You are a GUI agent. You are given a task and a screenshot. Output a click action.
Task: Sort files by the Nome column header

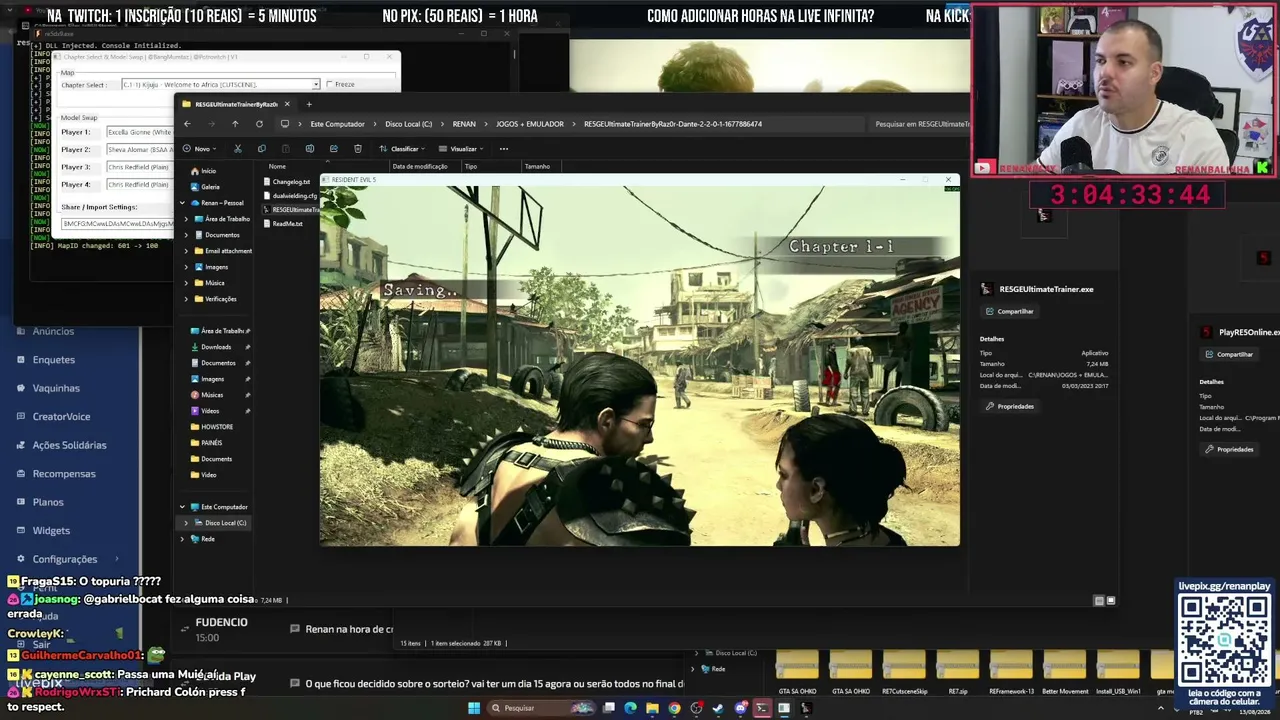277,166
